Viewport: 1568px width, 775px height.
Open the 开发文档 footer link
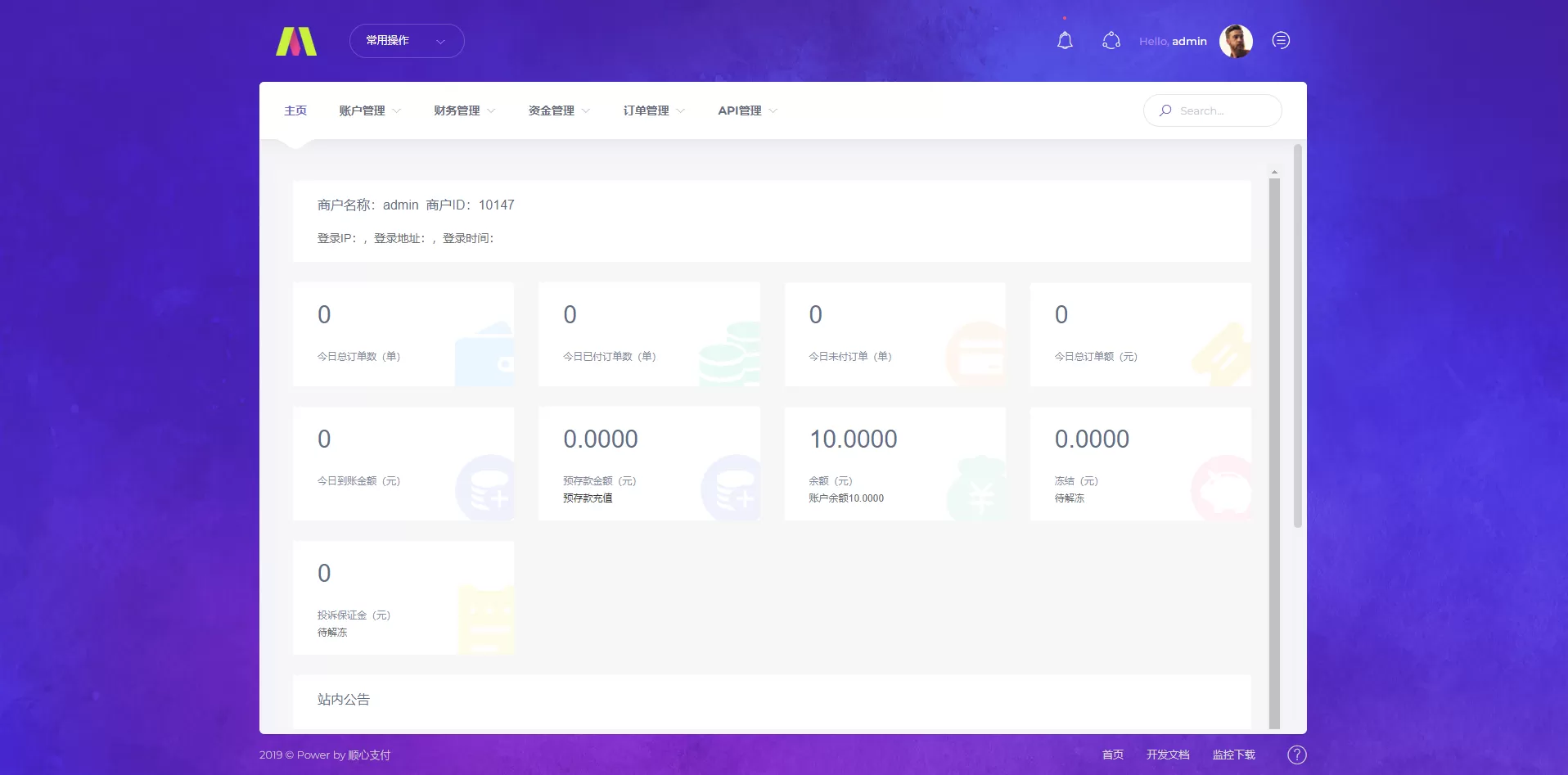click(x=1168, y=755)
